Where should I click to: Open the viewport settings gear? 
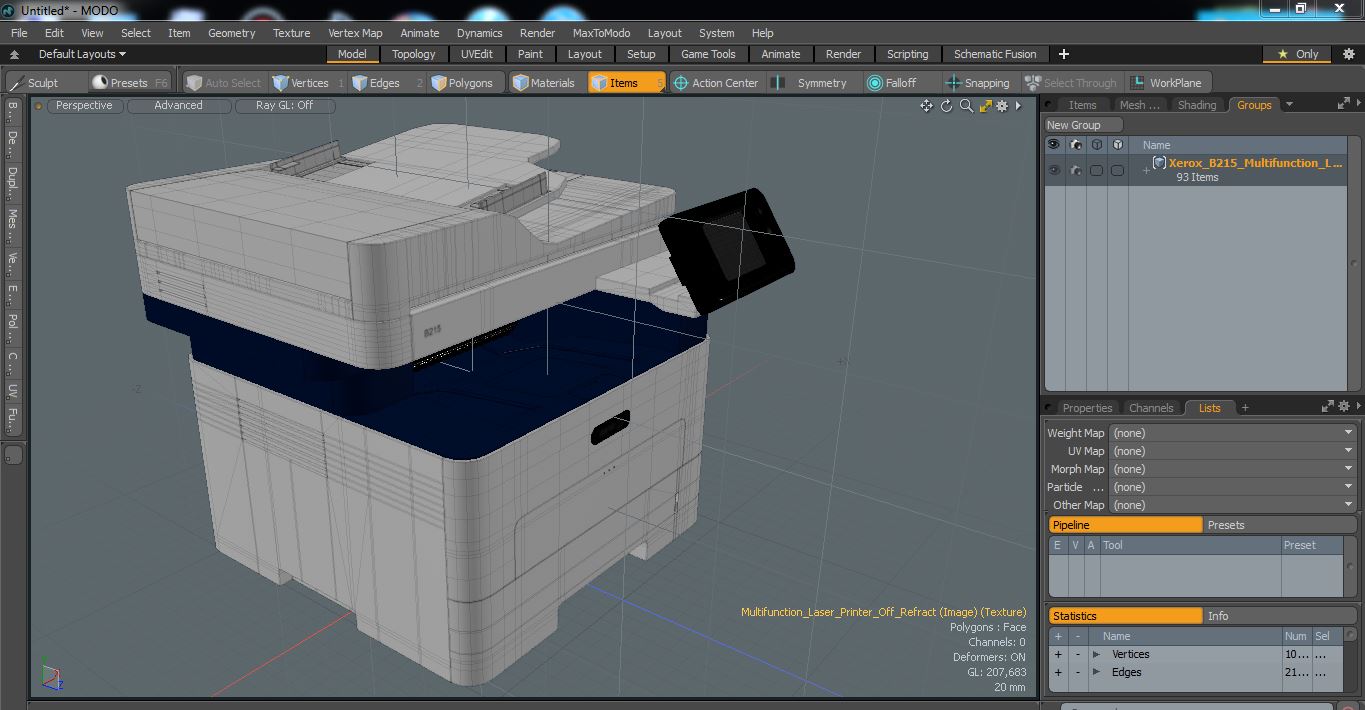tap(1002, 106)
